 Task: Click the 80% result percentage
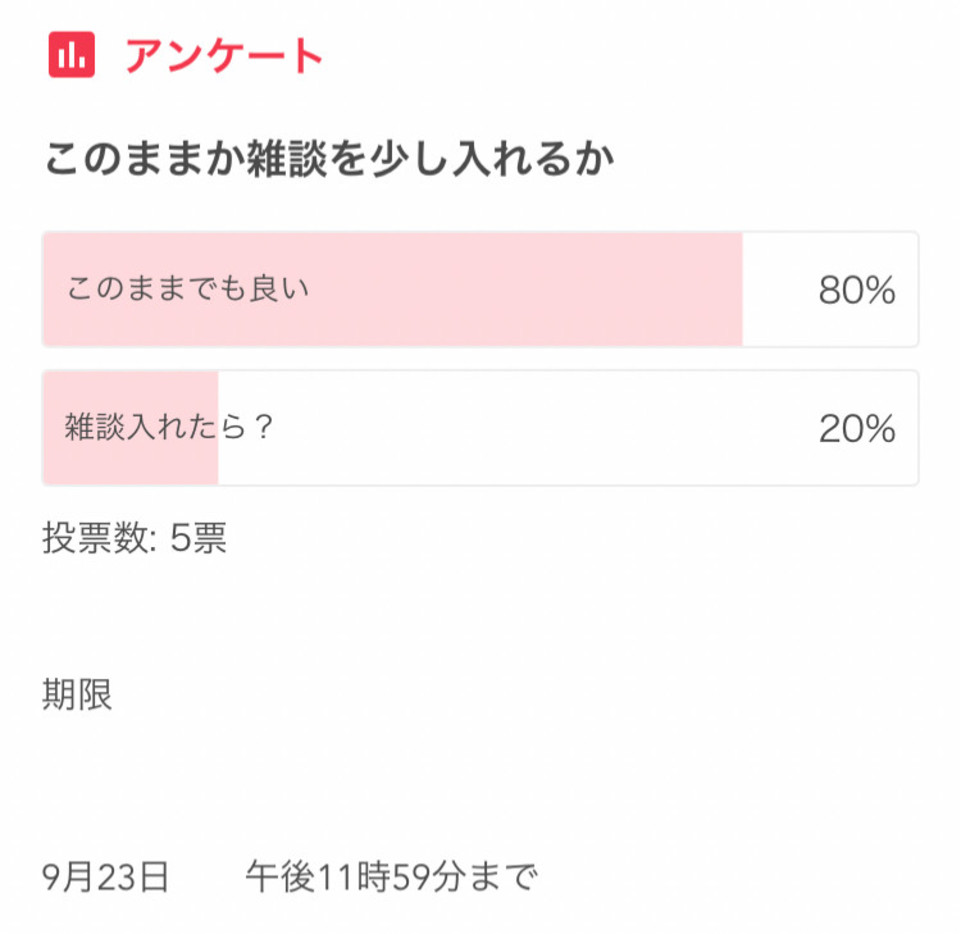pyautogui.click(x=857, y=290)
